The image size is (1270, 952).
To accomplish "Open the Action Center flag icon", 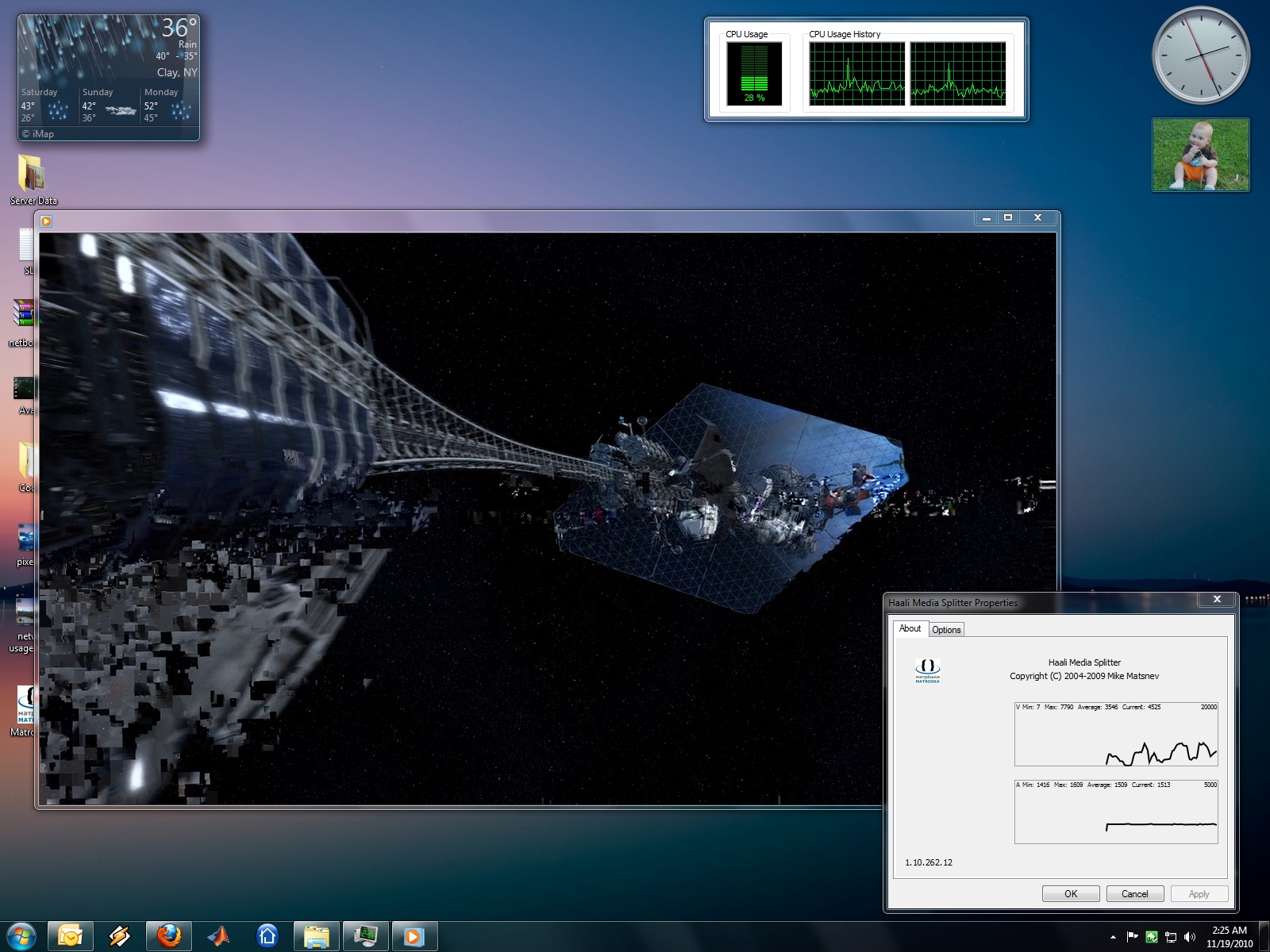I will 1132,937.
